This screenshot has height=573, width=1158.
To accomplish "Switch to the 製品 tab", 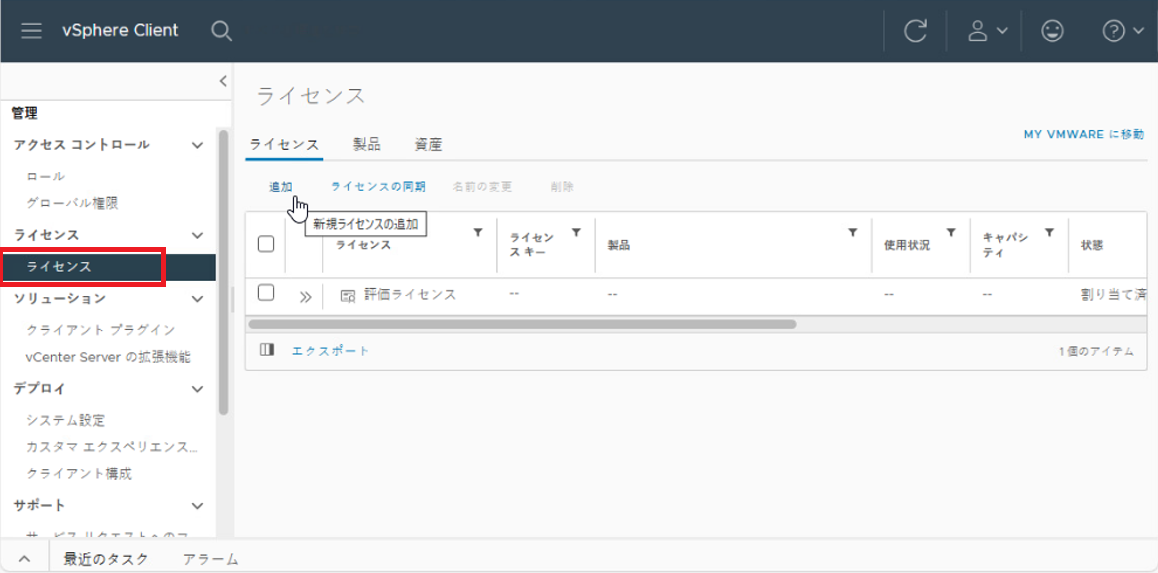I will [x=367, y=145].
